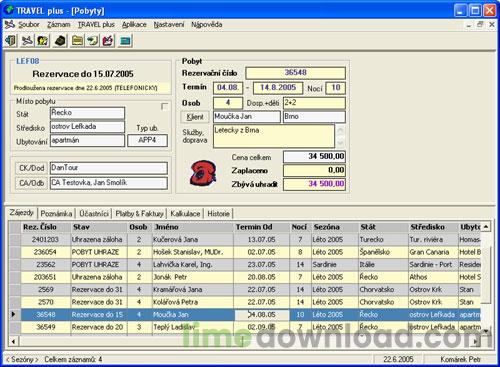Click the TRAVEL plus title bar globe icon

coord(8,10)
